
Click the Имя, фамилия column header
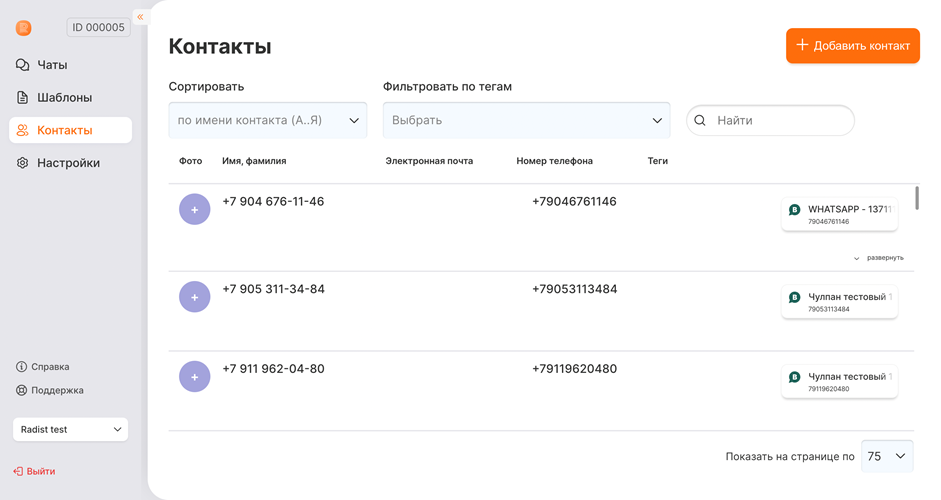click(254, 161)
